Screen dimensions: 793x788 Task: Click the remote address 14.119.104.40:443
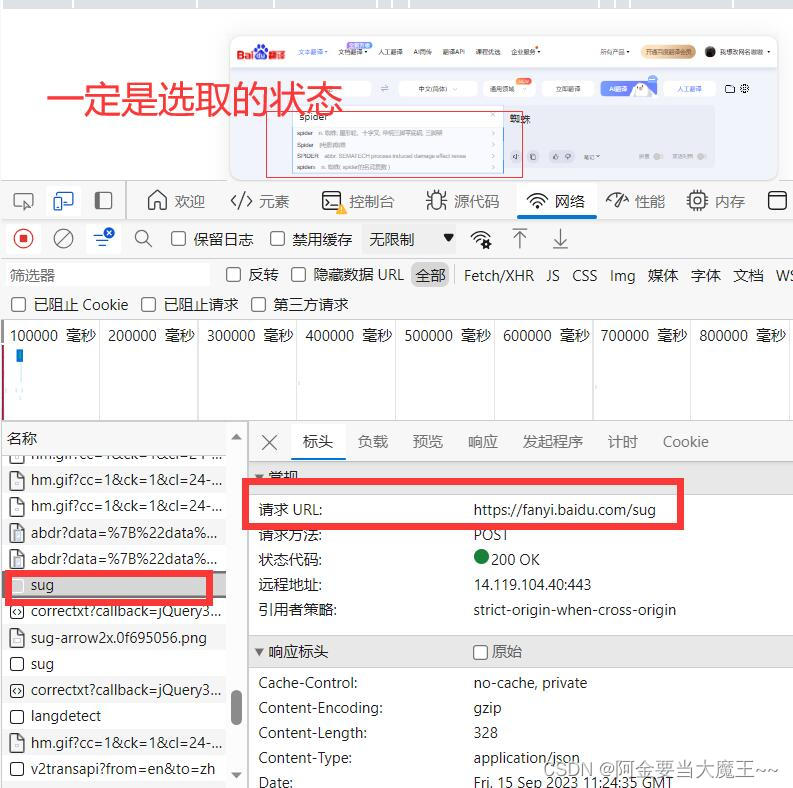[x=532, y=585]
